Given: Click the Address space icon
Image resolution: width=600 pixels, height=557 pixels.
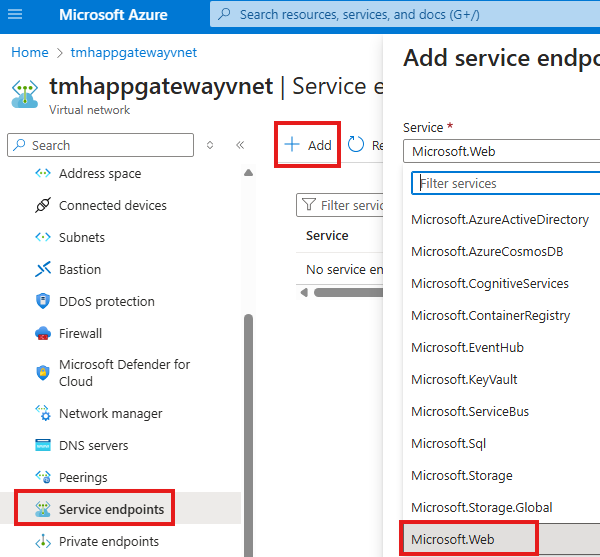Looking at the screenshot, I should pos(43,173).
